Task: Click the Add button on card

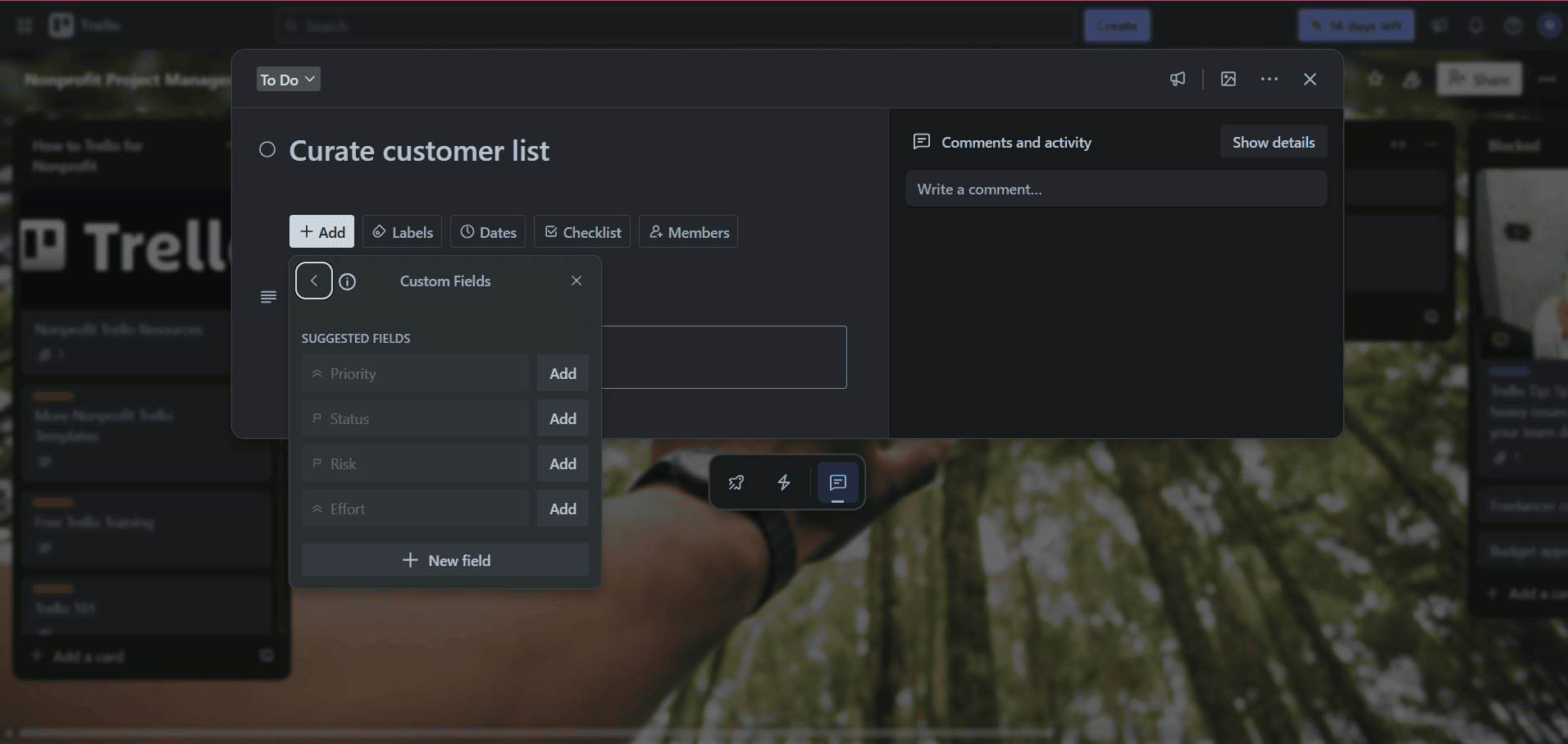Action: 322,232
